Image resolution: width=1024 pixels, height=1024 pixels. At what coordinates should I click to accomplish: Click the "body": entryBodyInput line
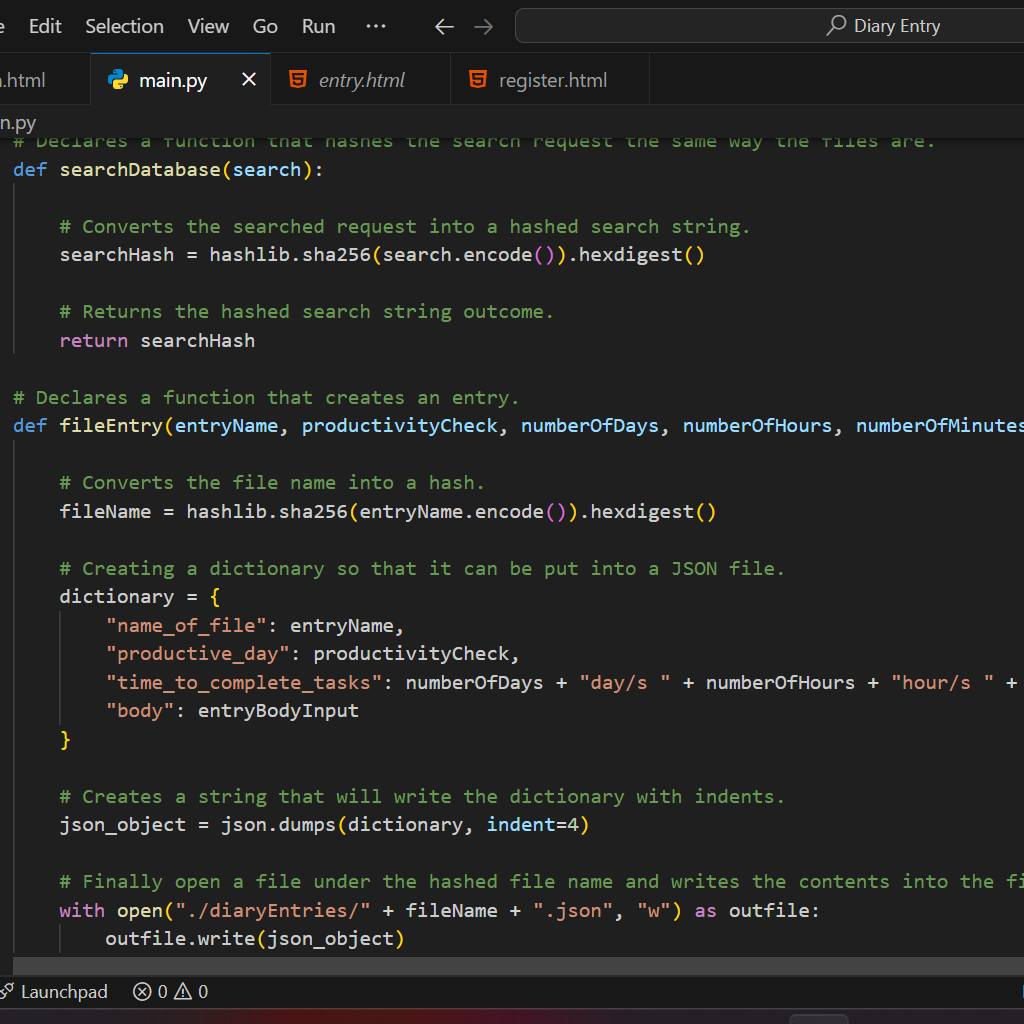[232, 711]
